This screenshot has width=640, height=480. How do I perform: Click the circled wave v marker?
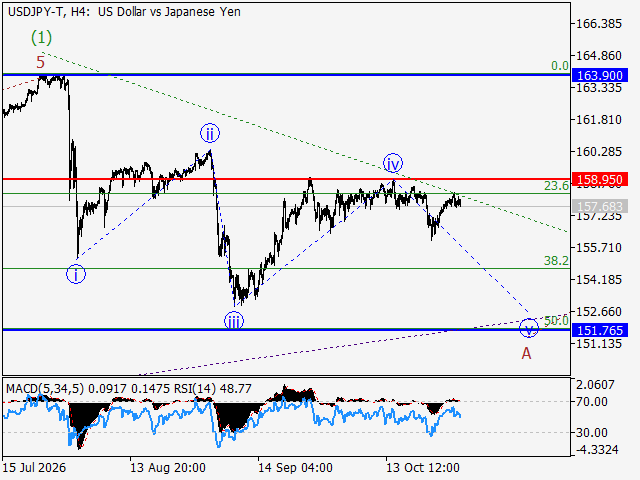coord(529,328)
